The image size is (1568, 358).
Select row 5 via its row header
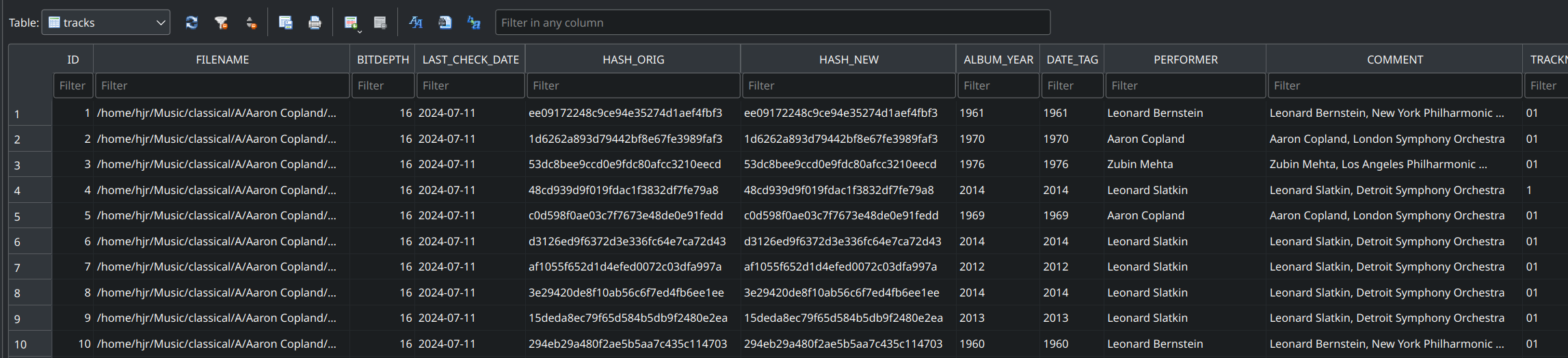pos(30,217)
